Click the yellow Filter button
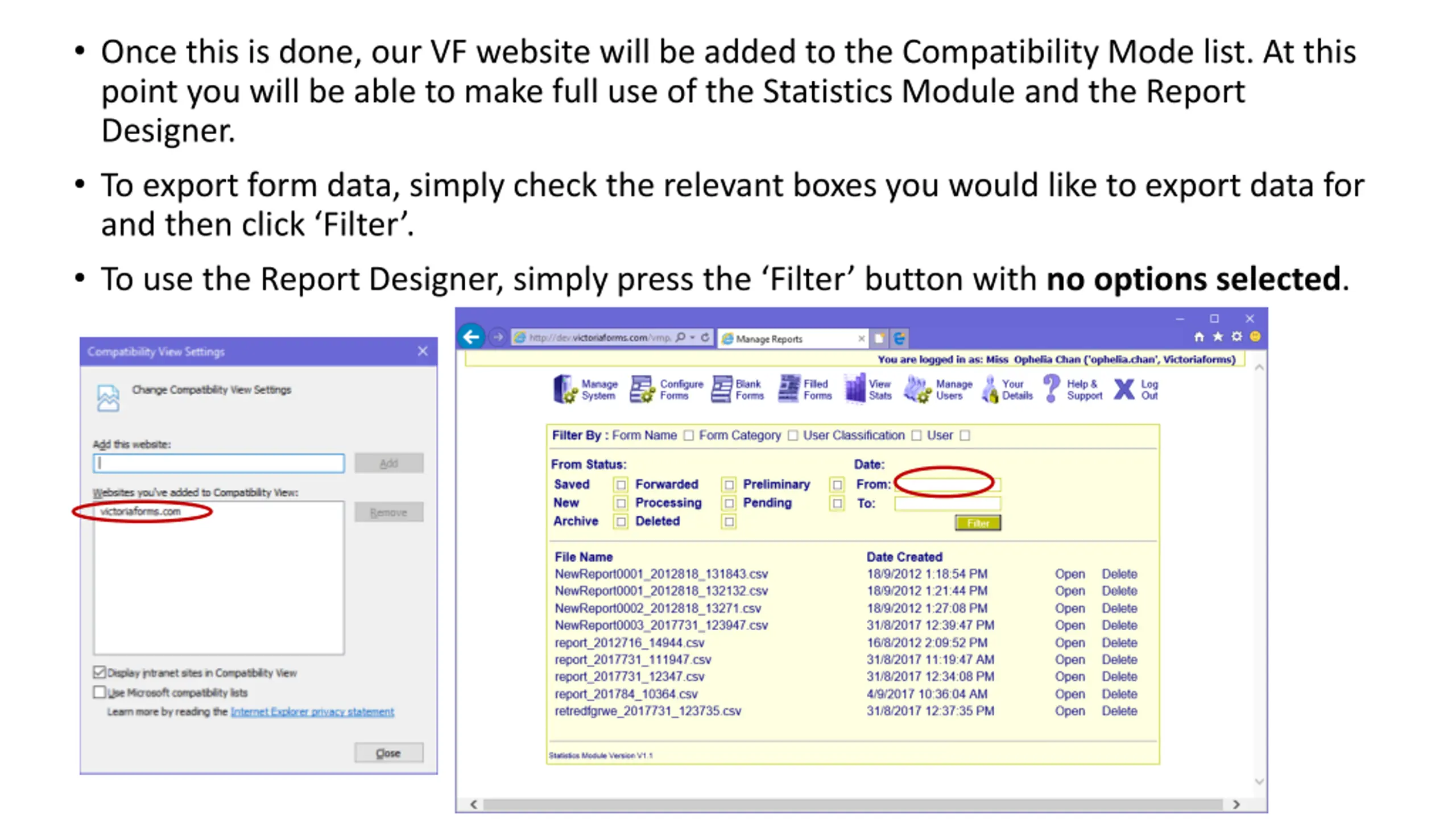 coord(978,523)
